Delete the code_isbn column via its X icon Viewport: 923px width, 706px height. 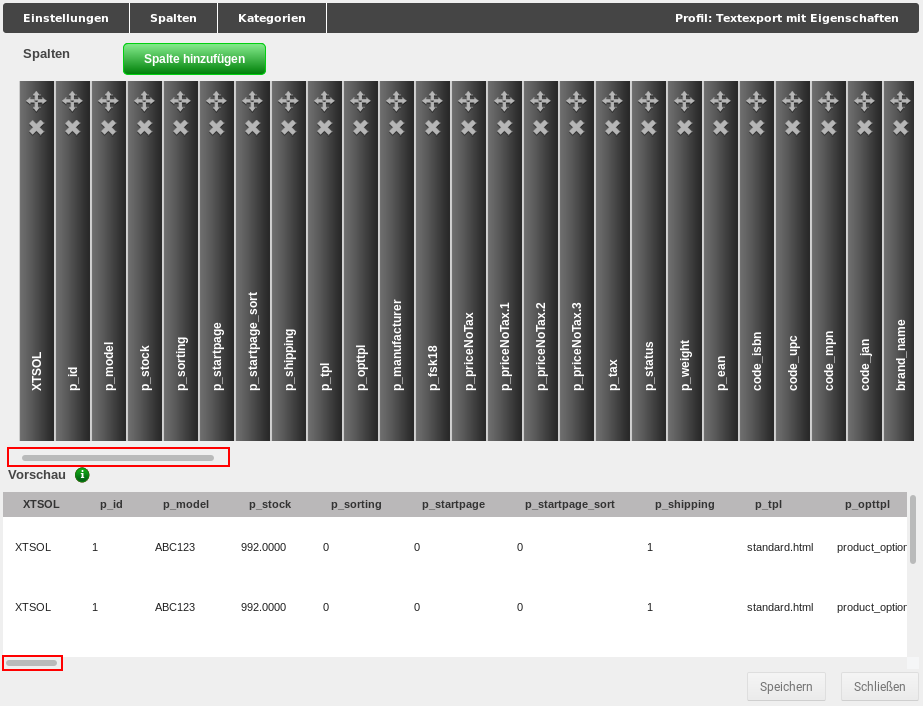tap(756, 127)
